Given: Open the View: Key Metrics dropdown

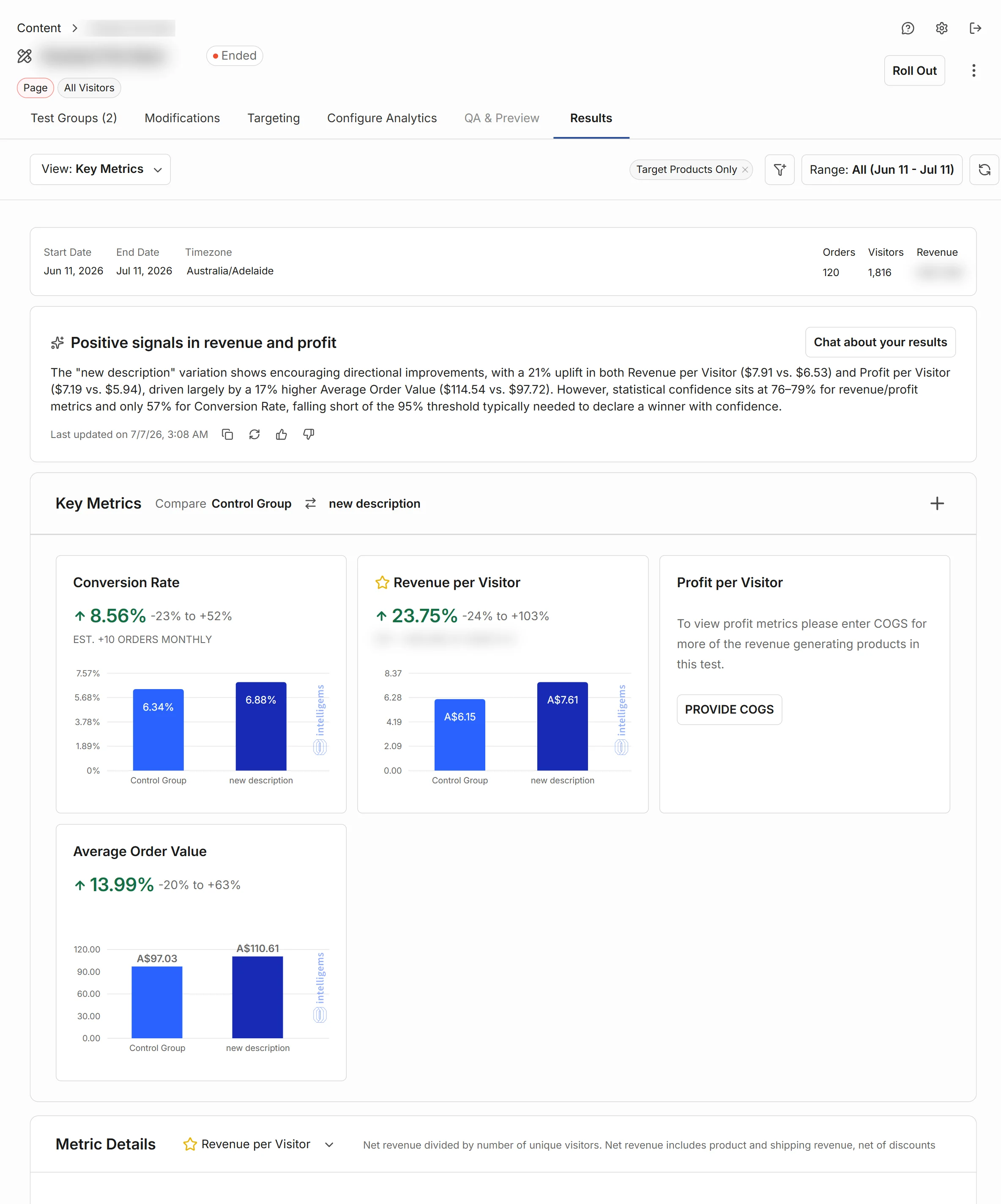Looking at the screenshot, I should [100, 169].
